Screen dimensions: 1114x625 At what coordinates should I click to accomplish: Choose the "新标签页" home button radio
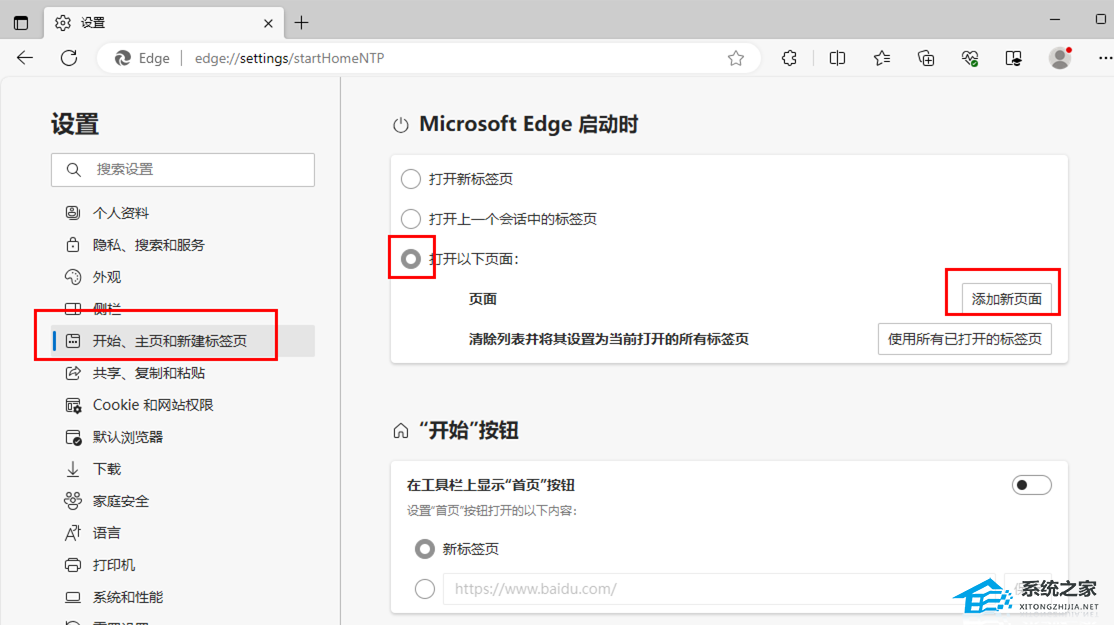coord(425,549)
